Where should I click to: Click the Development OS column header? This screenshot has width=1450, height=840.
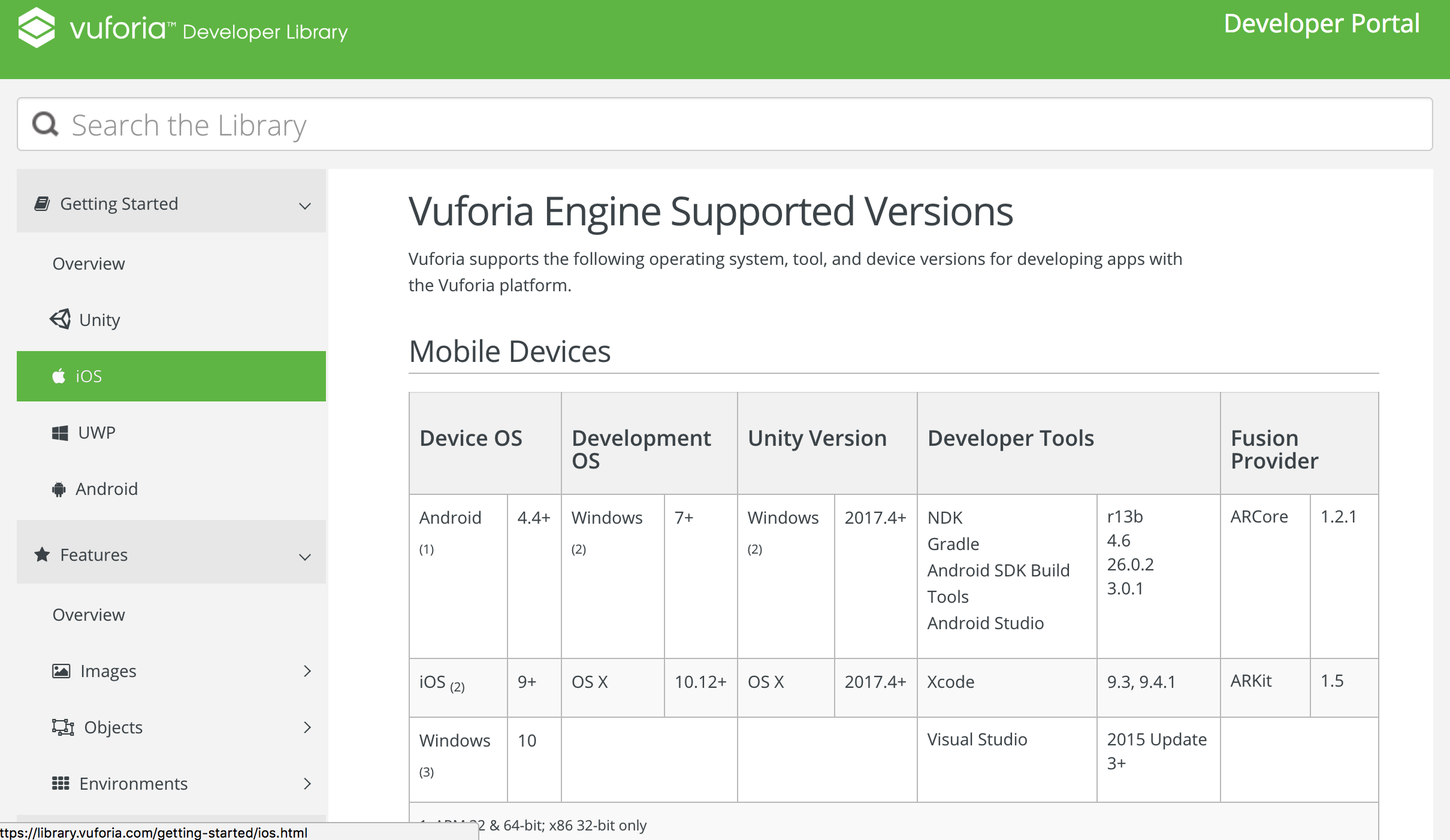click(650, 443)
